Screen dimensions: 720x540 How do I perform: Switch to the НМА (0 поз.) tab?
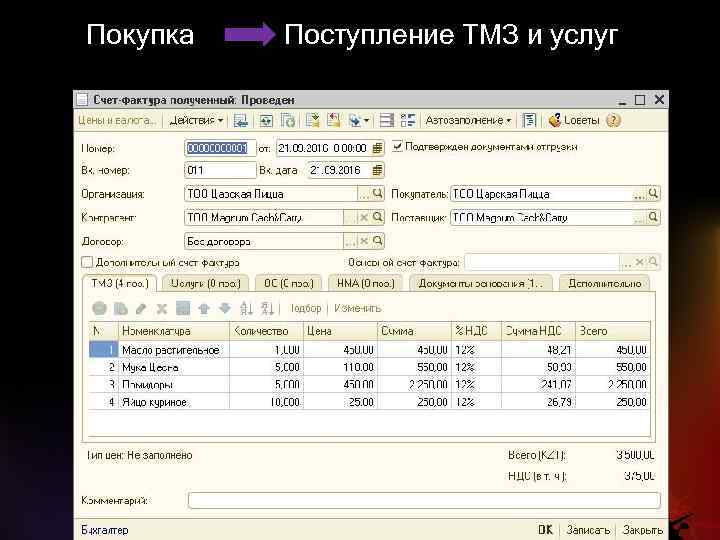[366, 283]
